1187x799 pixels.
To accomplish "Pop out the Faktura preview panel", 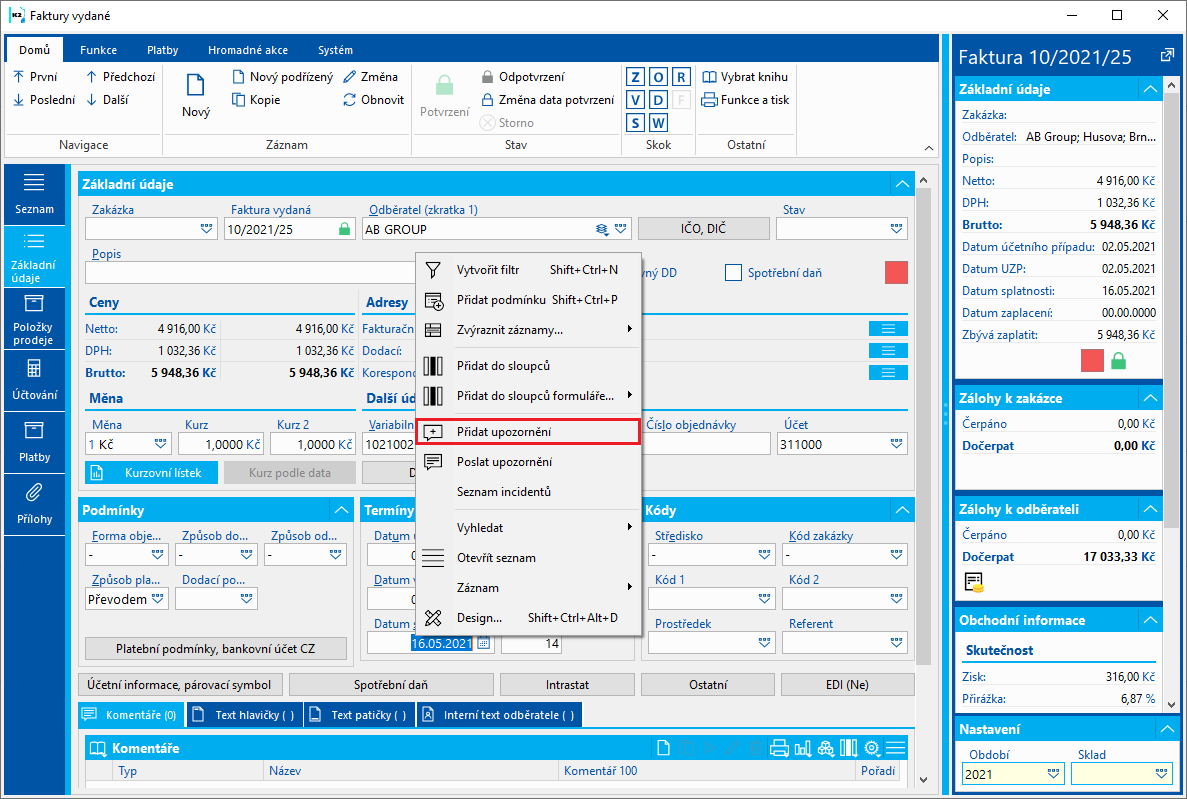I will click(1167, 56).
